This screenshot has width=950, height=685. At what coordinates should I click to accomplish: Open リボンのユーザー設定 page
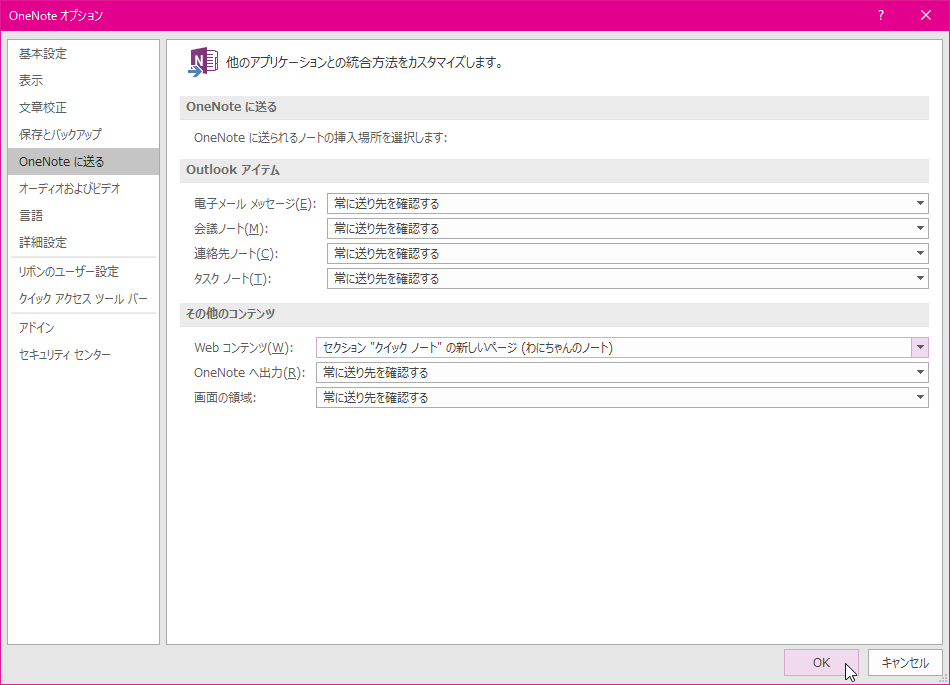(x=84, y=272)
